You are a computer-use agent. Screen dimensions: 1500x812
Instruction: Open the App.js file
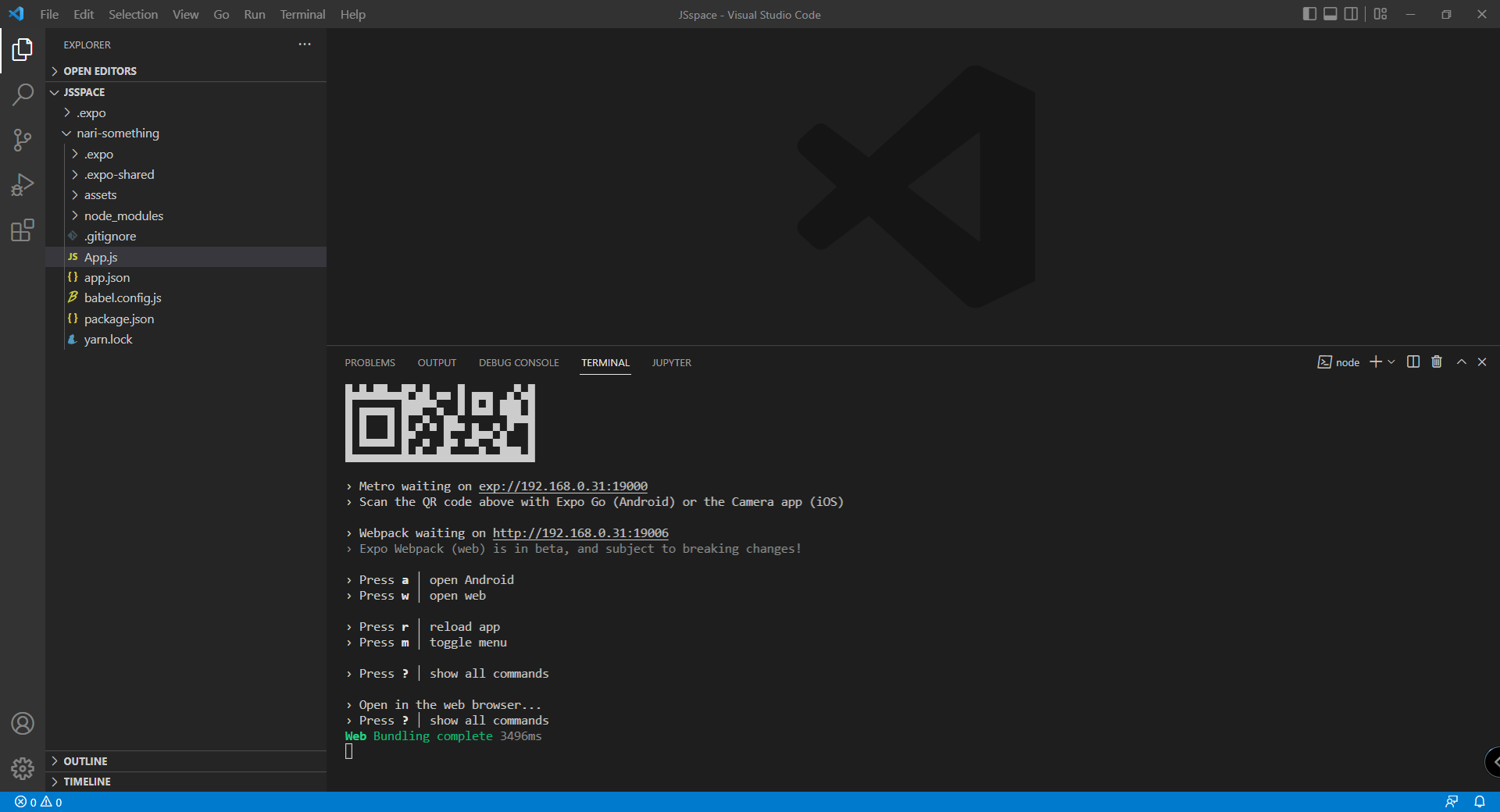point(186,257)
